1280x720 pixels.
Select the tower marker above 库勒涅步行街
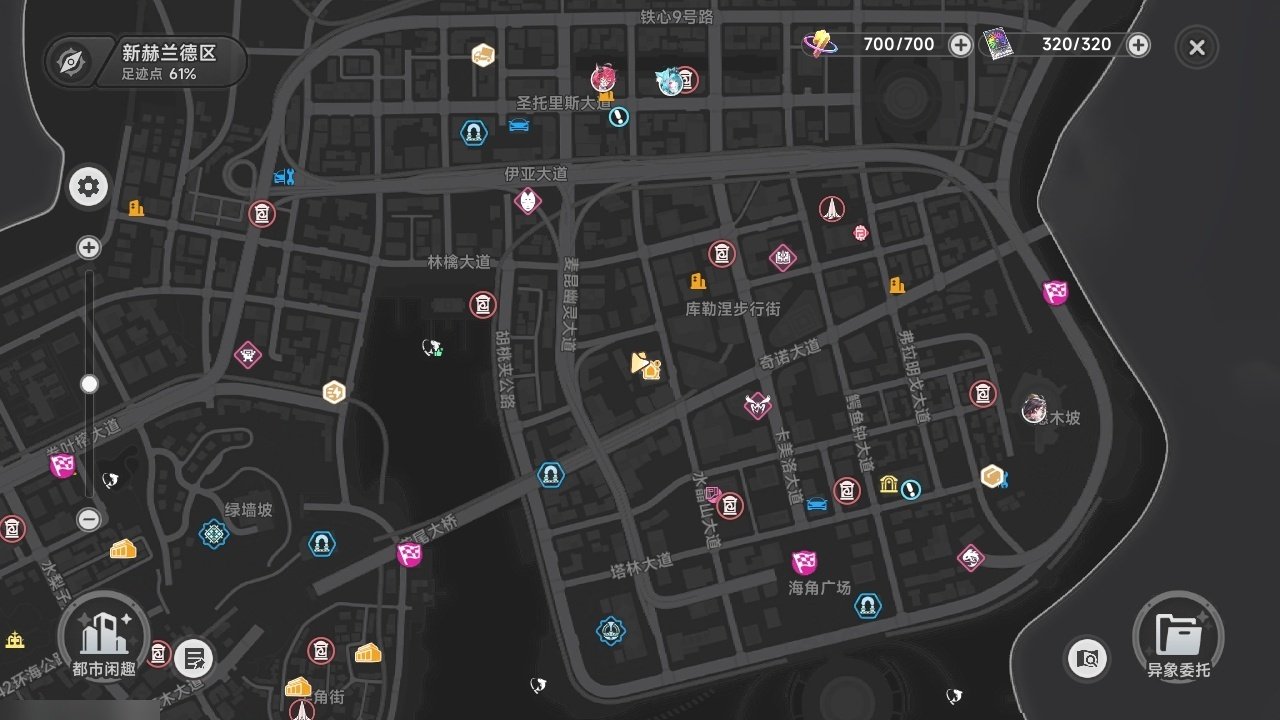[831, 208]
